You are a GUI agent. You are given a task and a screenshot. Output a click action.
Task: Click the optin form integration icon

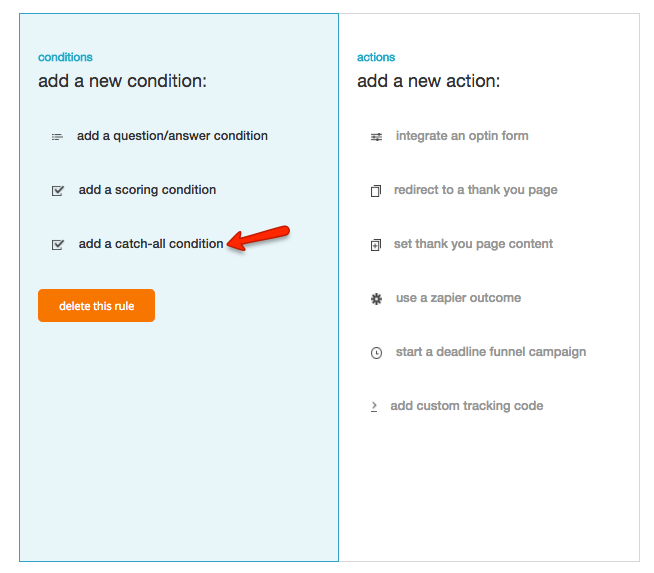(376, 137)
